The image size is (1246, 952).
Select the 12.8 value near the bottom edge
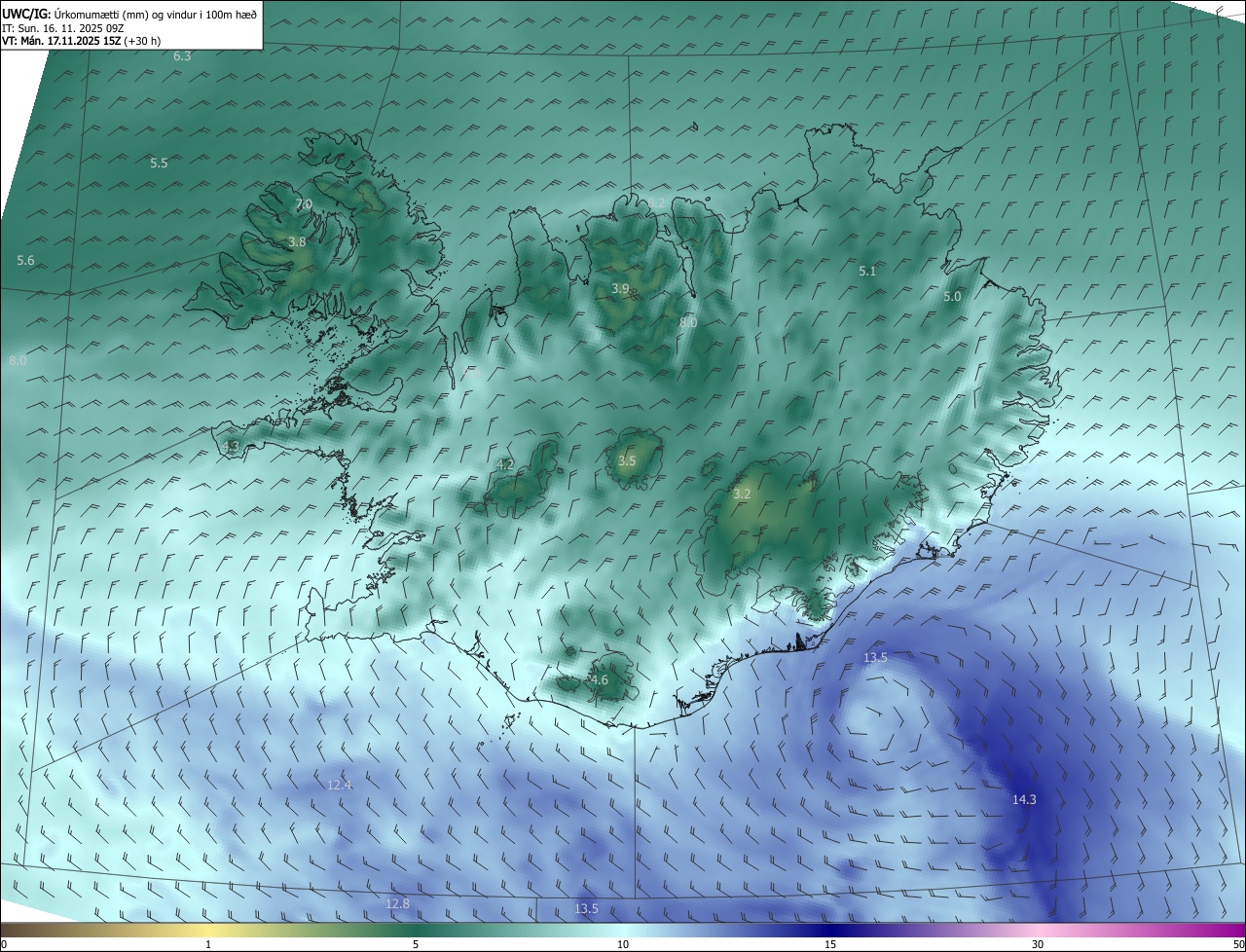[x=397, y=904]
